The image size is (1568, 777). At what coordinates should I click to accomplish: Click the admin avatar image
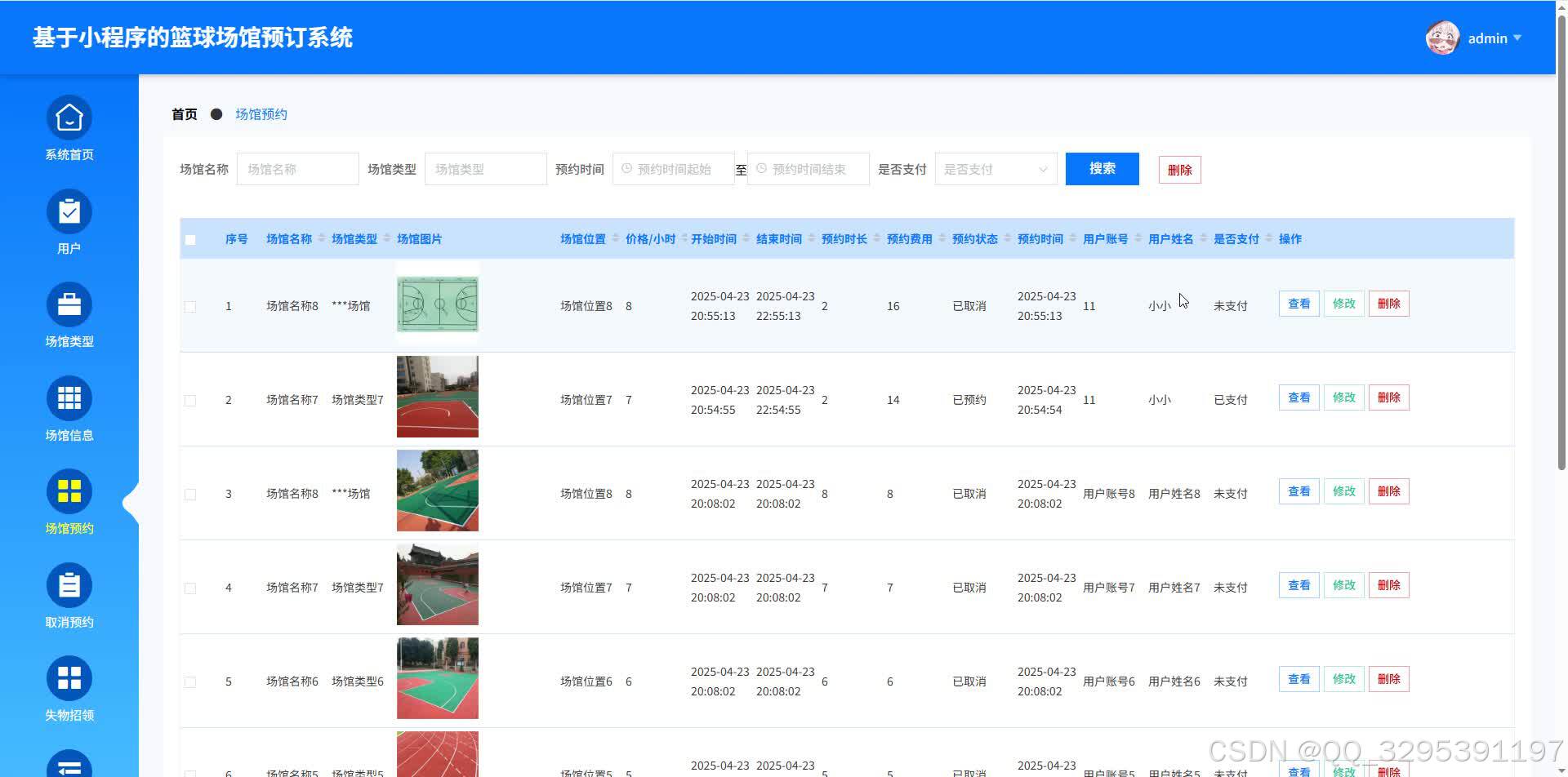[1442, 38]
